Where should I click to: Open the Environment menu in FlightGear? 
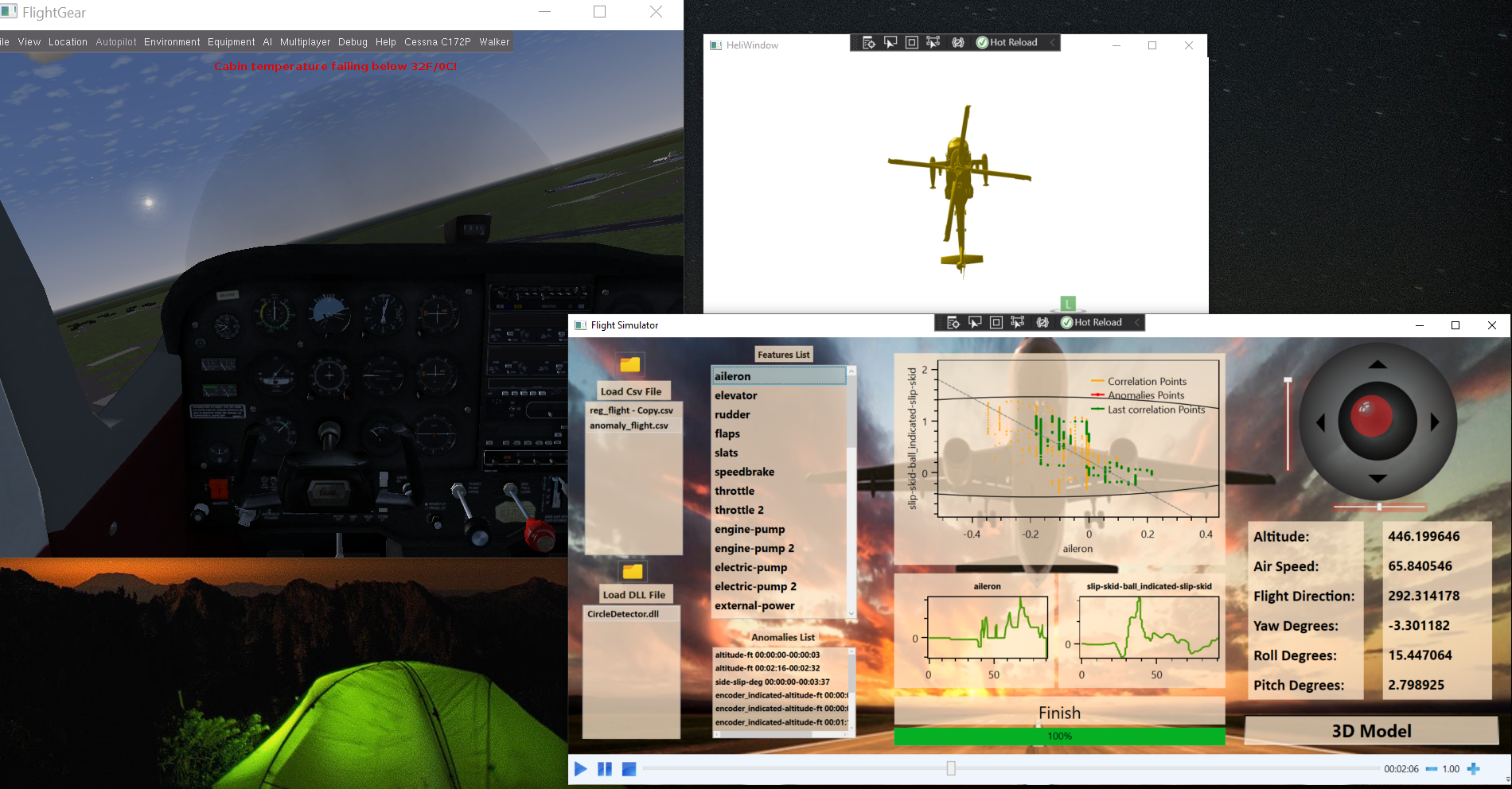[x=172, y=42]
